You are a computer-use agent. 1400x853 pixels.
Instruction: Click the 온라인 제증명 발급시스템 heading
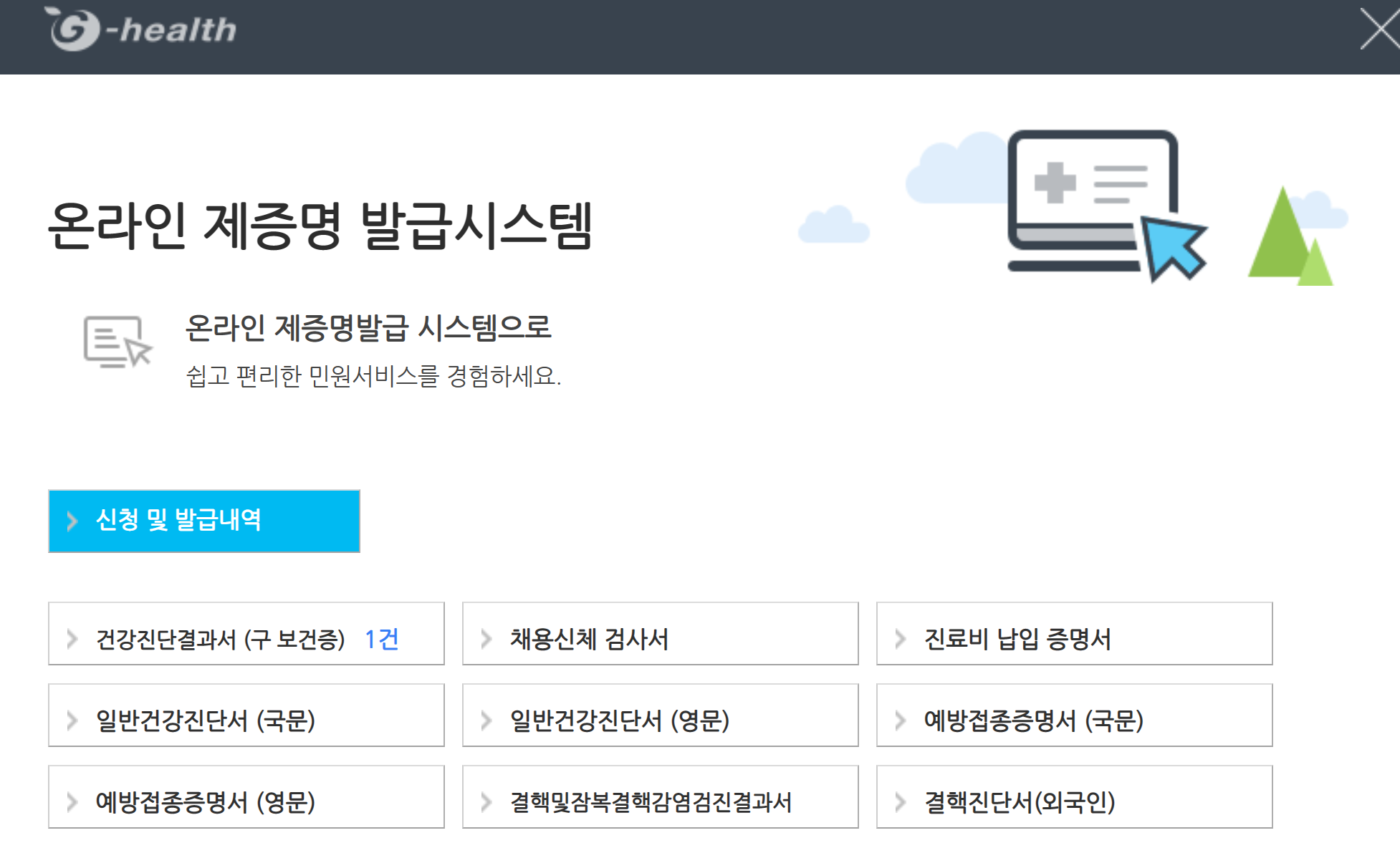coord(320,226)
